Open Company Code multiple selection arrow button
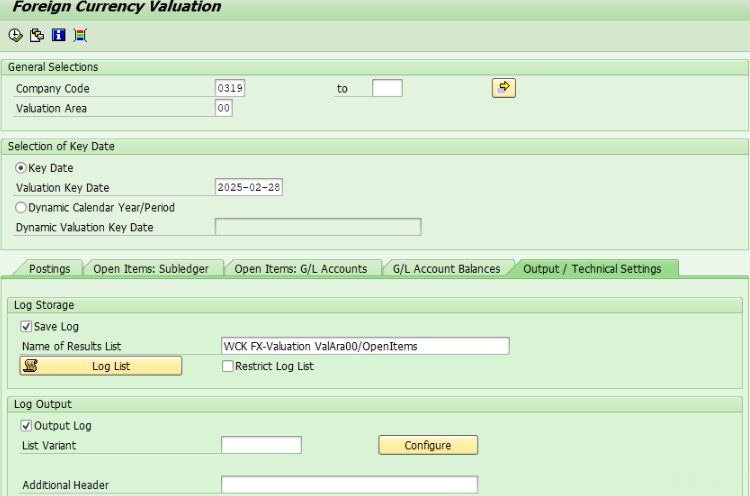Image resolution: width=750 pixels, height=496 pixels. click(504, 88)
